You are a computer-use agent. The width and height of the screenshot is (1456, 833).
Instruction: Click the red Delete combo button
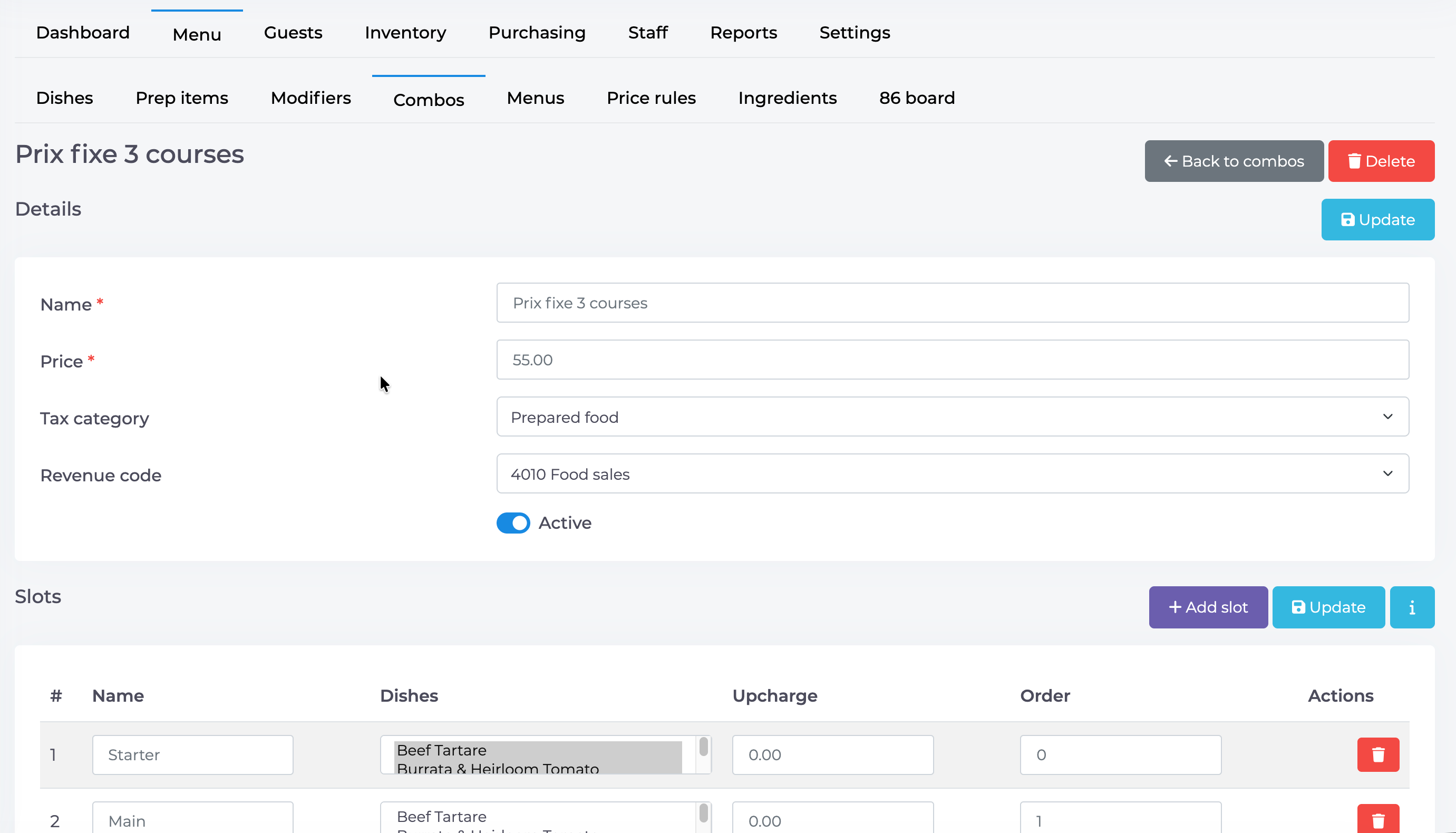[1381, 161]
